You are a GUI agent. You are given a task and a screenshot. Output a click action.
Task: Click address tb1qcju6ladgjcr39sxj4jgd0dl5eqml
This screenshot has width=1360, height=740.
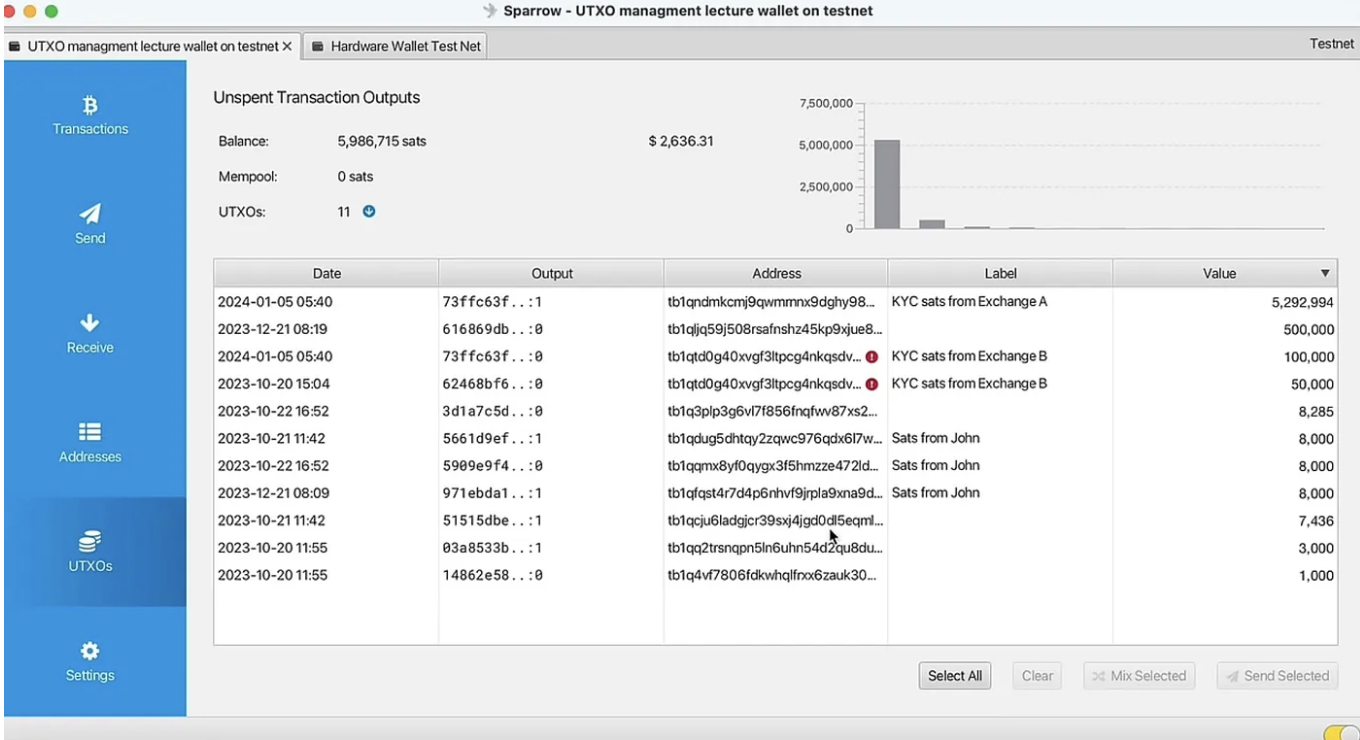click(775, 521)
